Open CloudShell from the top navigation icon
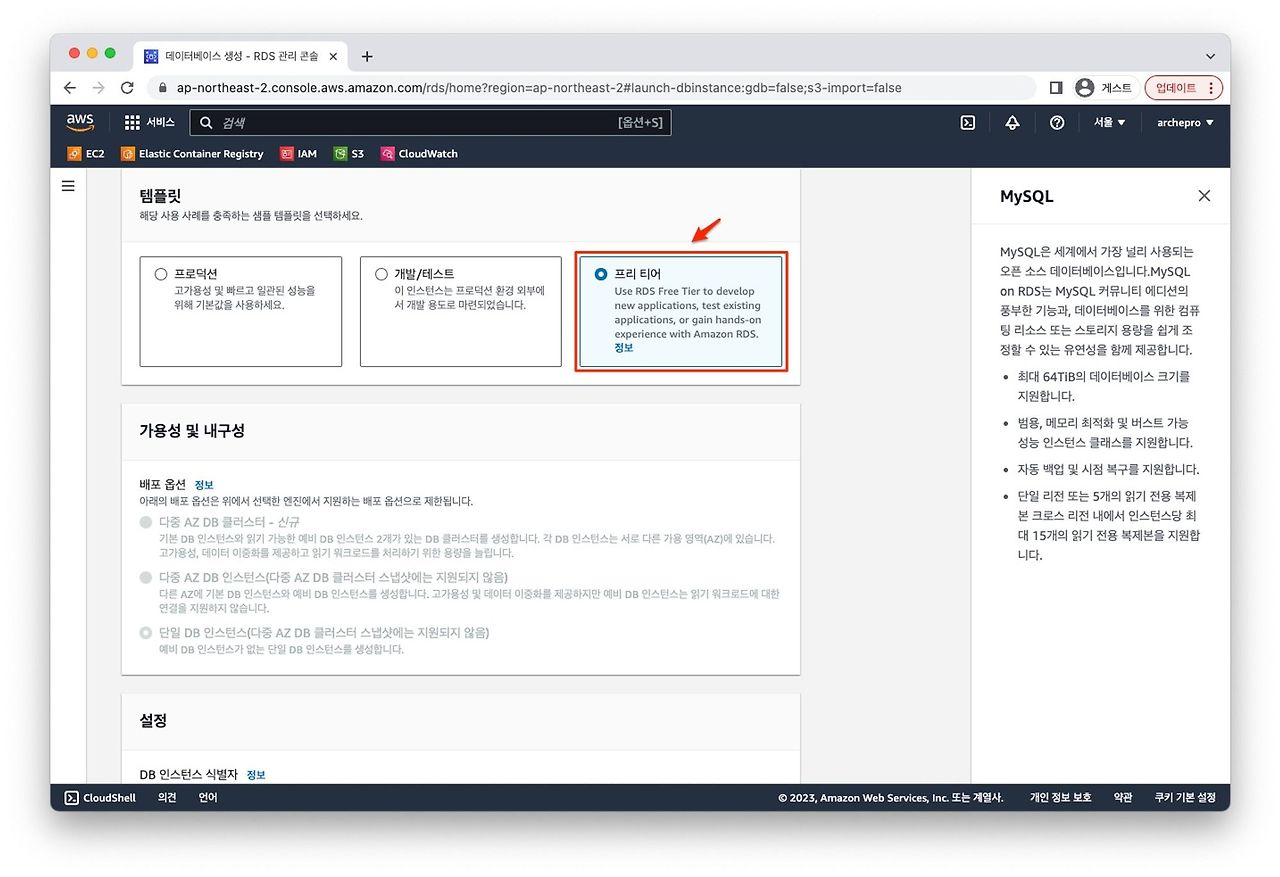 click(x=967, y=122)
